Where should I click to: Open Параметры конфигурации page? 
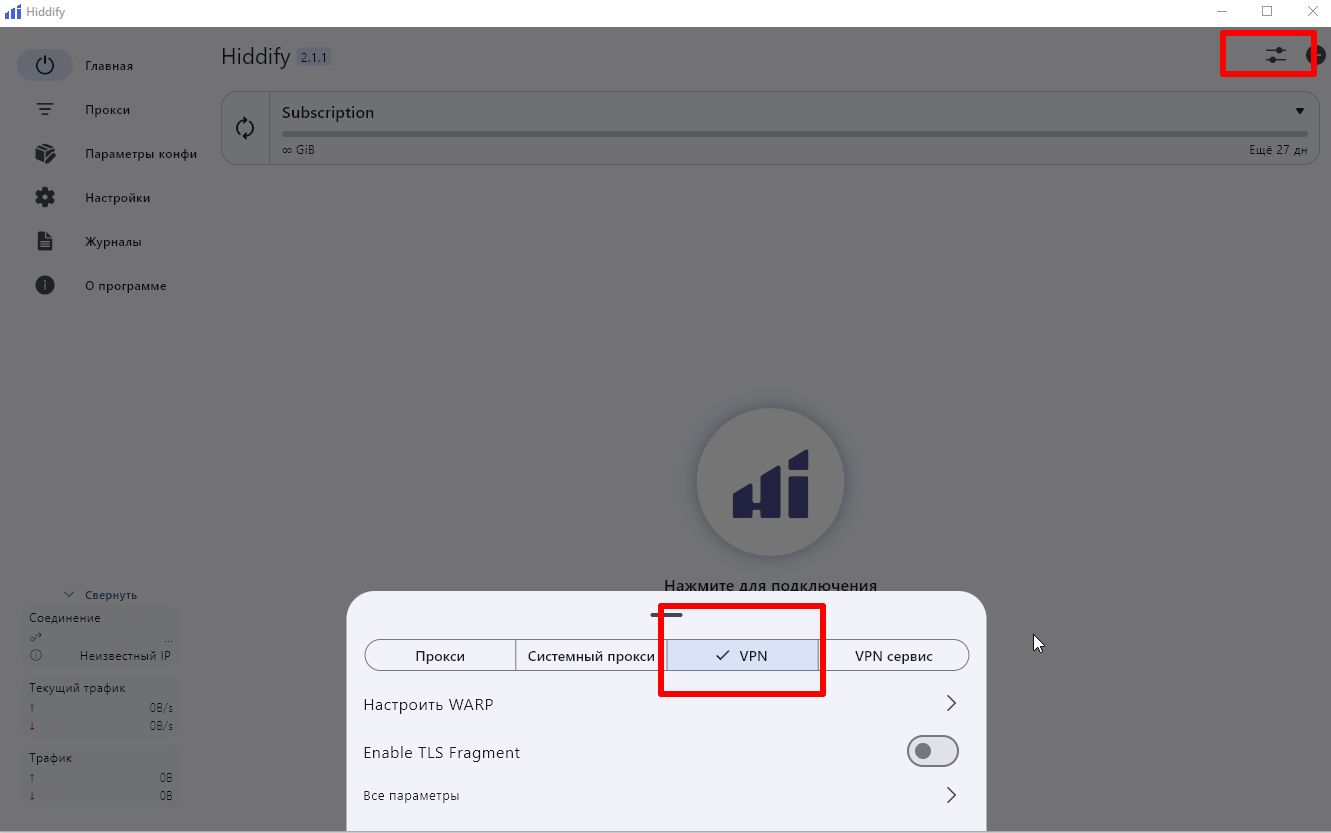[108, 154]
